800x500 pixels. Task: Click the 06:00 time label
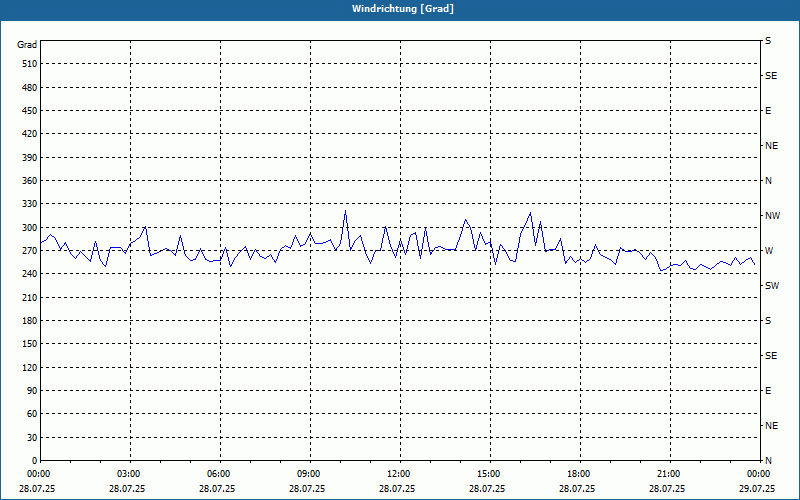[218, 474]
